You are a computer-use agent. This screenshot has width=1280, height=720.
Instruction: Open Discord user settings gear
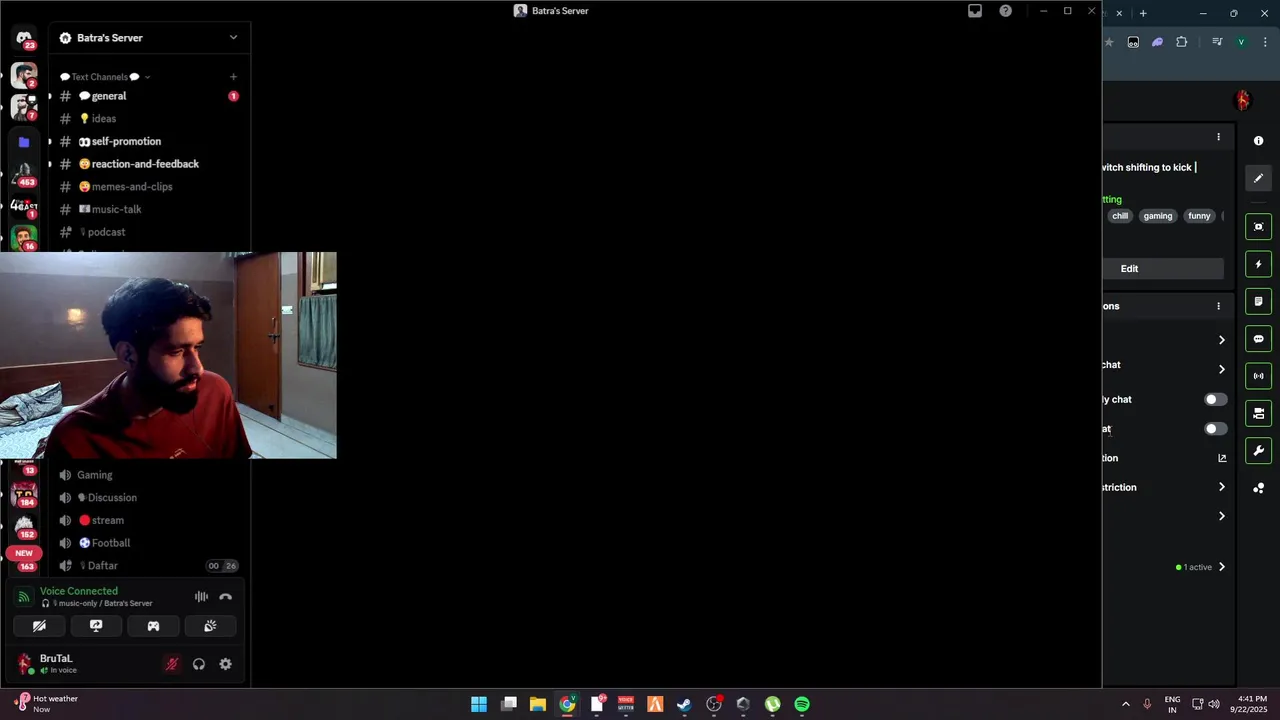point(225,664)
